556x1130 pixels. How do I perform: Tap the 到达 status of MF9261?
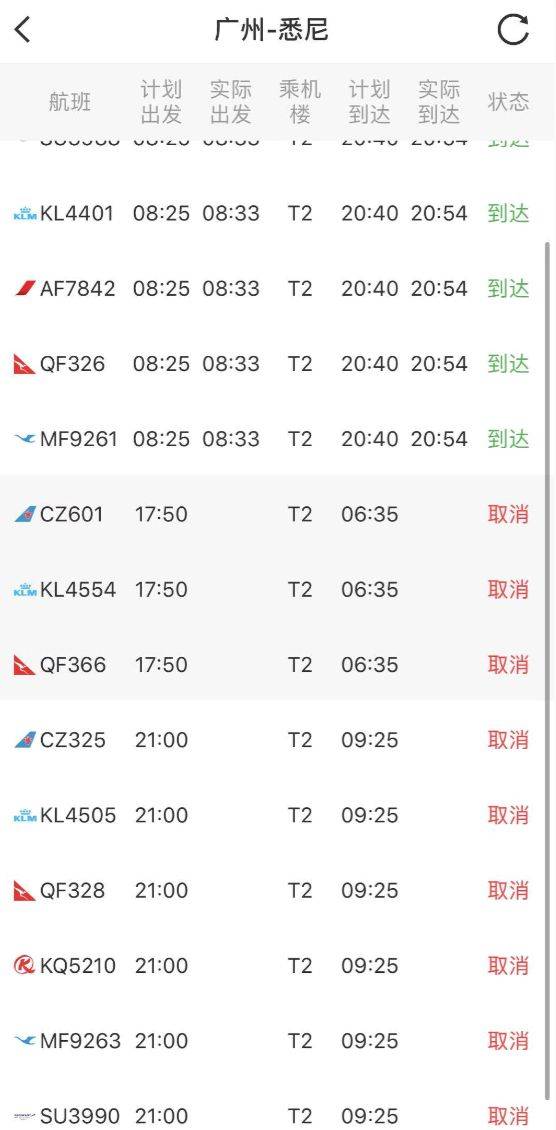tap(508, 439)
